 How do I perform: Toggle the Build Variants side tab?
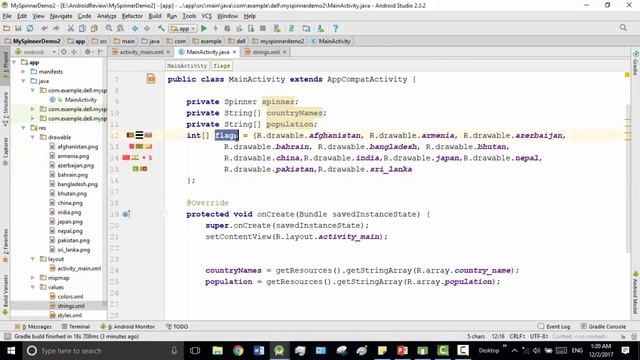(x=5, y=294)
